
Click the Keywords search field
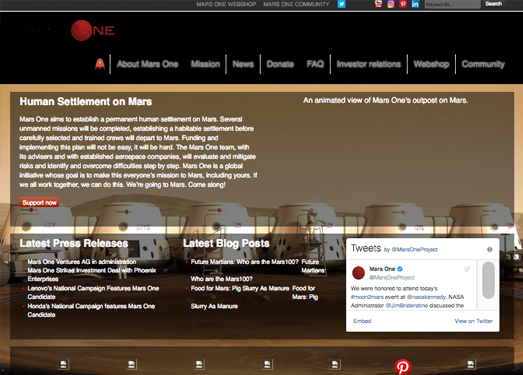[x=453, y=4]
